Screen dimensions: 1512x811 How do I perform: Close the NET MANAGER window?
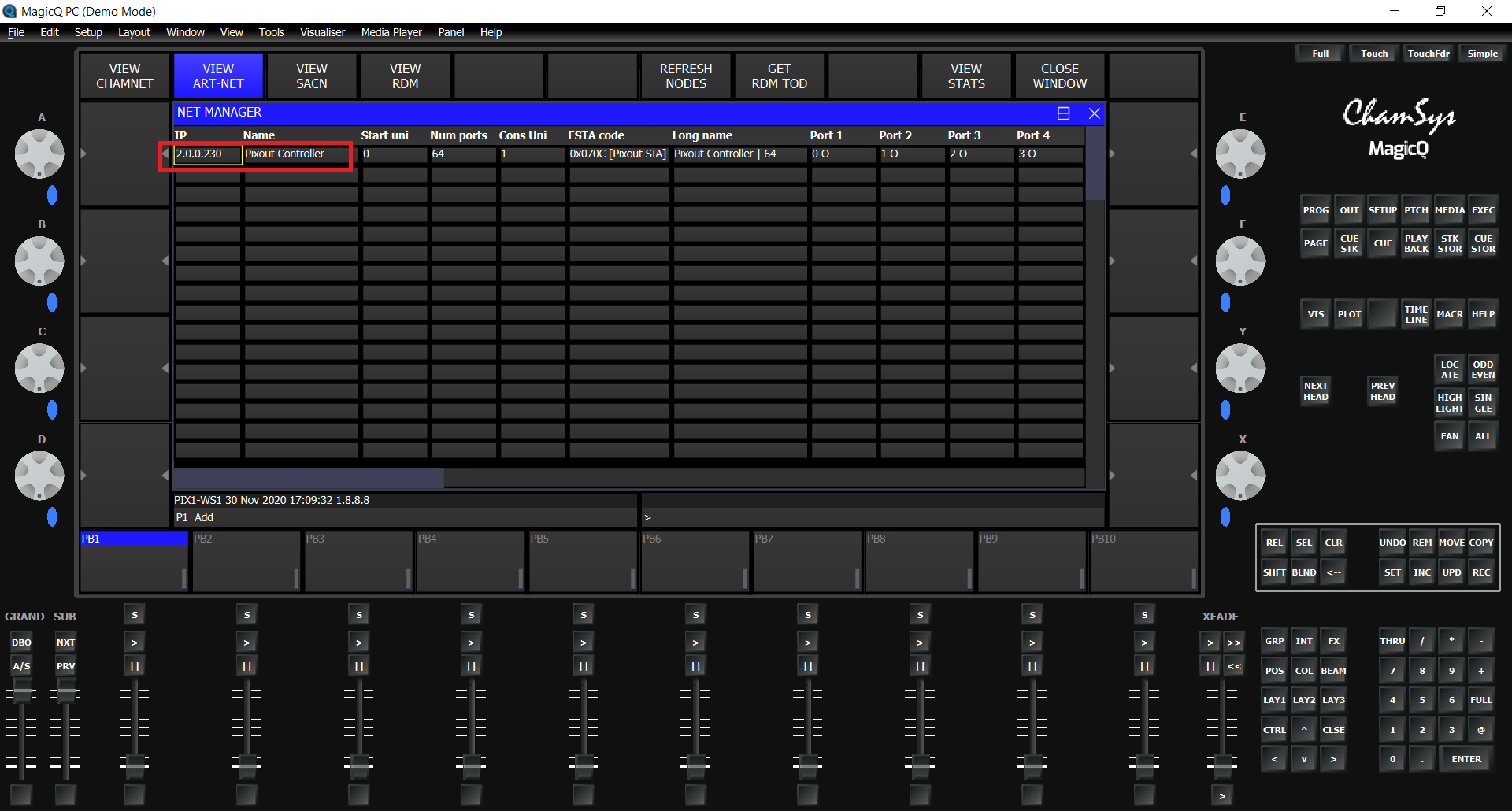[1094, 113]
